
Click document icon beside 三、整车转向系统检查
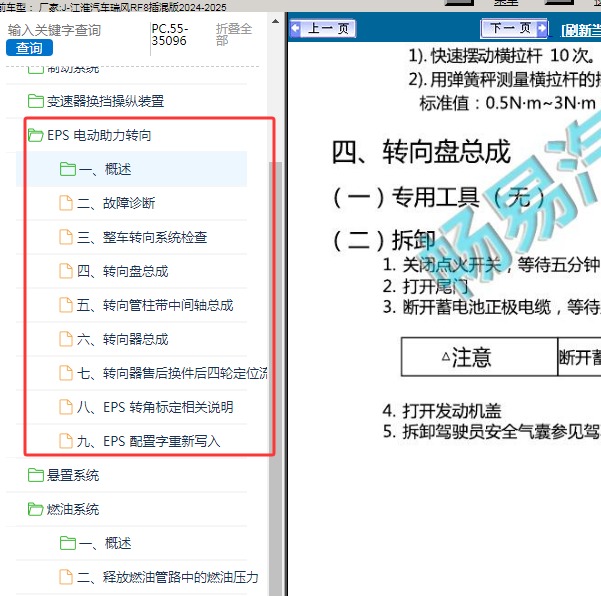tap(66, 237)
